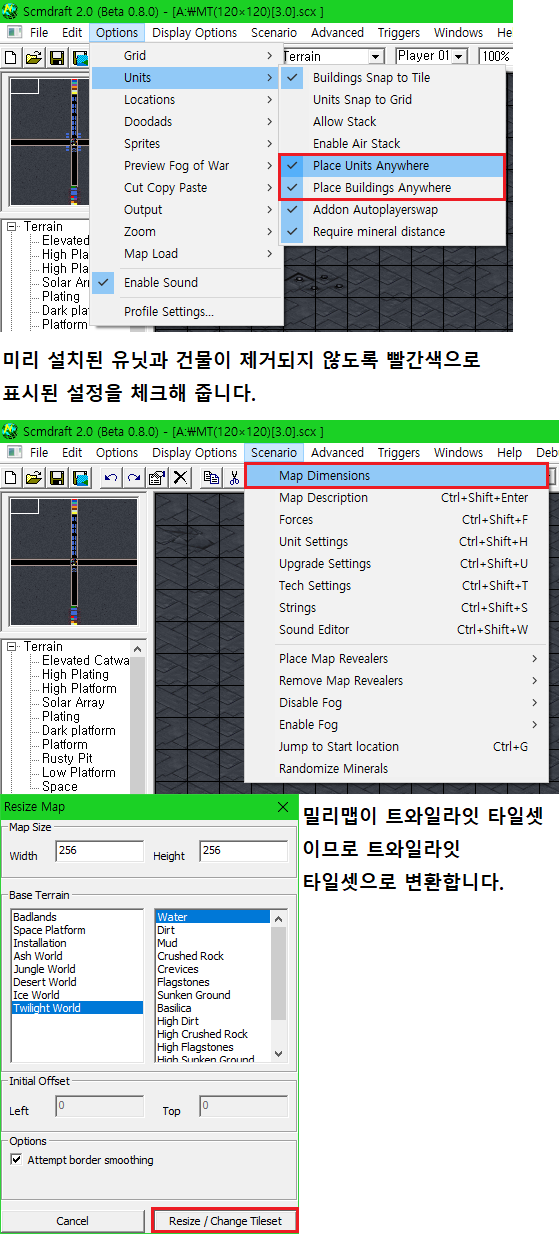Screen dimensions: 559x1234
Task: Open Map Description menu entry
Action: point(397,498)
